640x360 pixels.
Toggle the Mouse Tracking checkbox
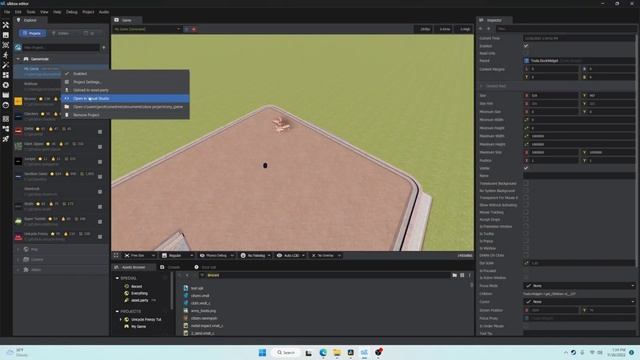[x=526, y=212]
